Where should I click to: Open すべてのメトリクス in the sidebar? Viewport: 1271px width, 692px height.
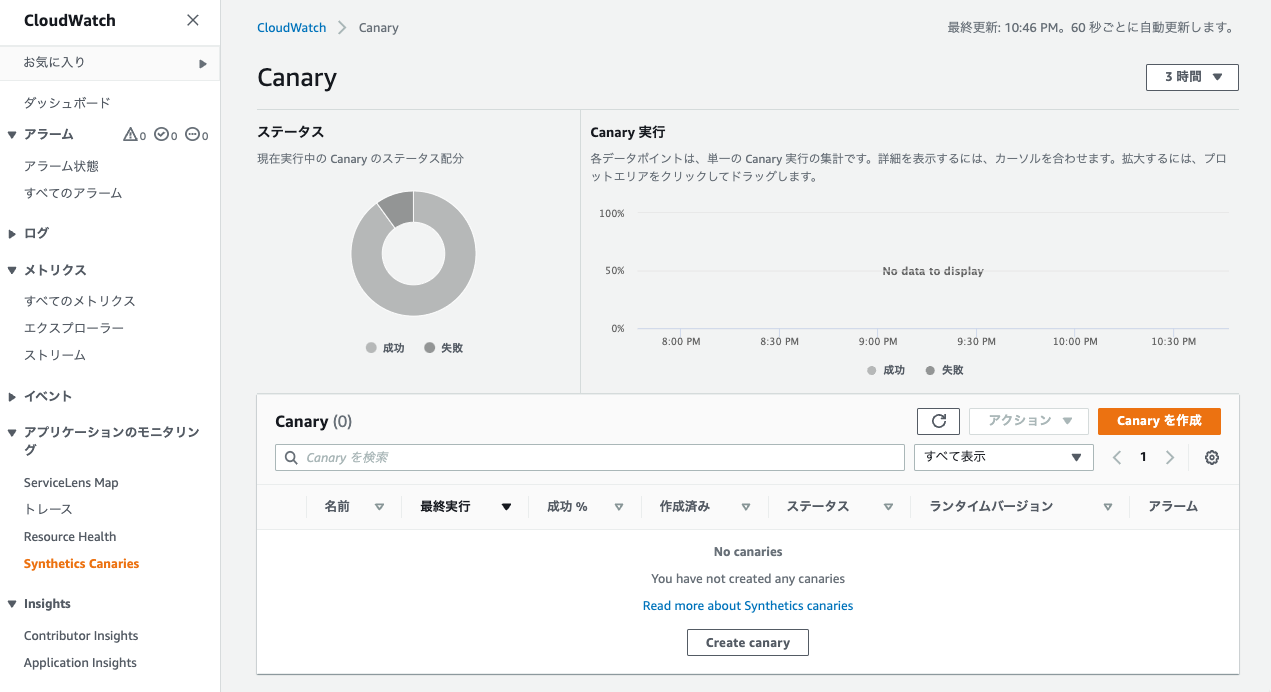79,301
